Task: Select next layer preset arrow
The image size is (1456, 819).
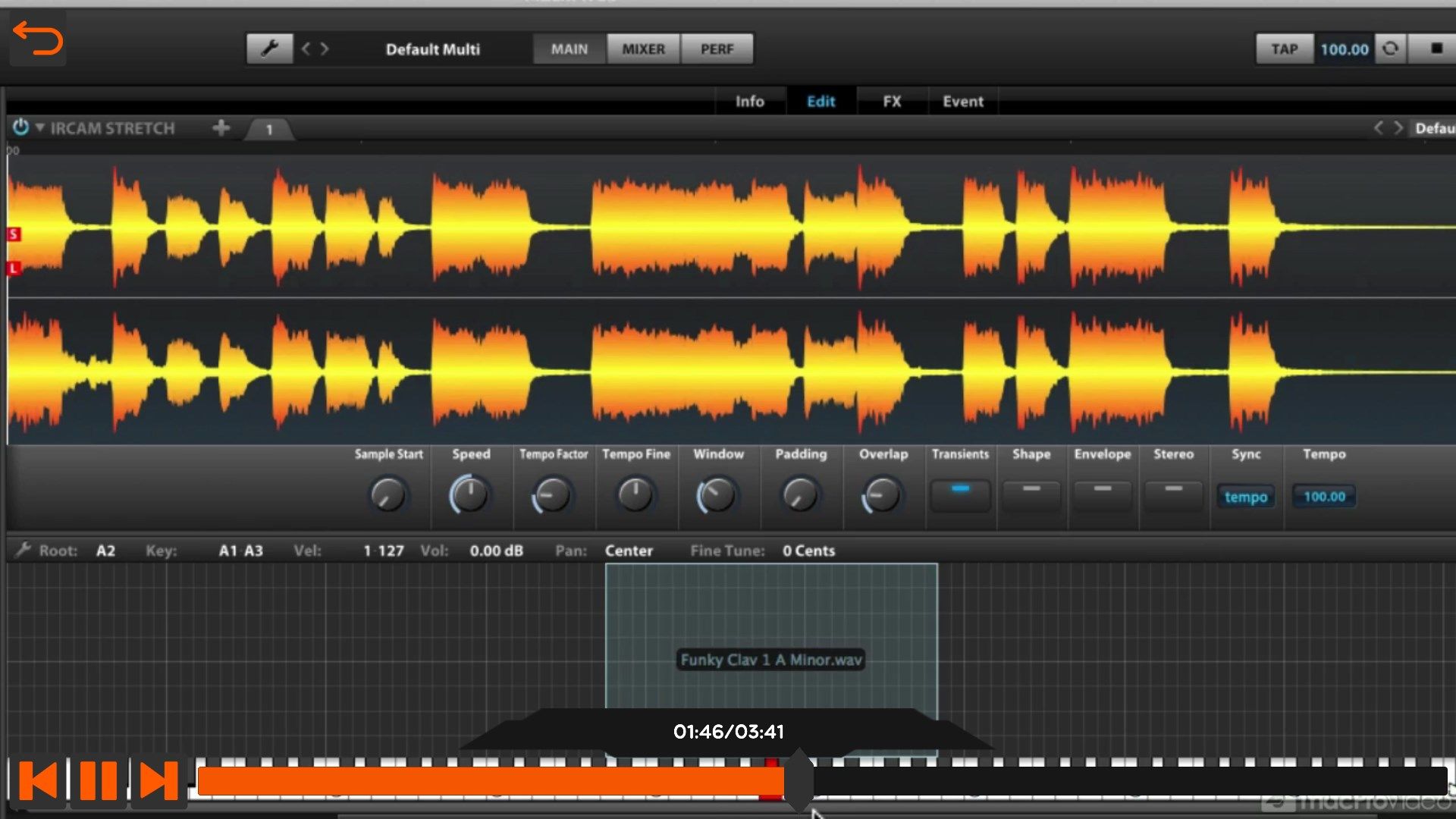Action: coord(1398,127)
